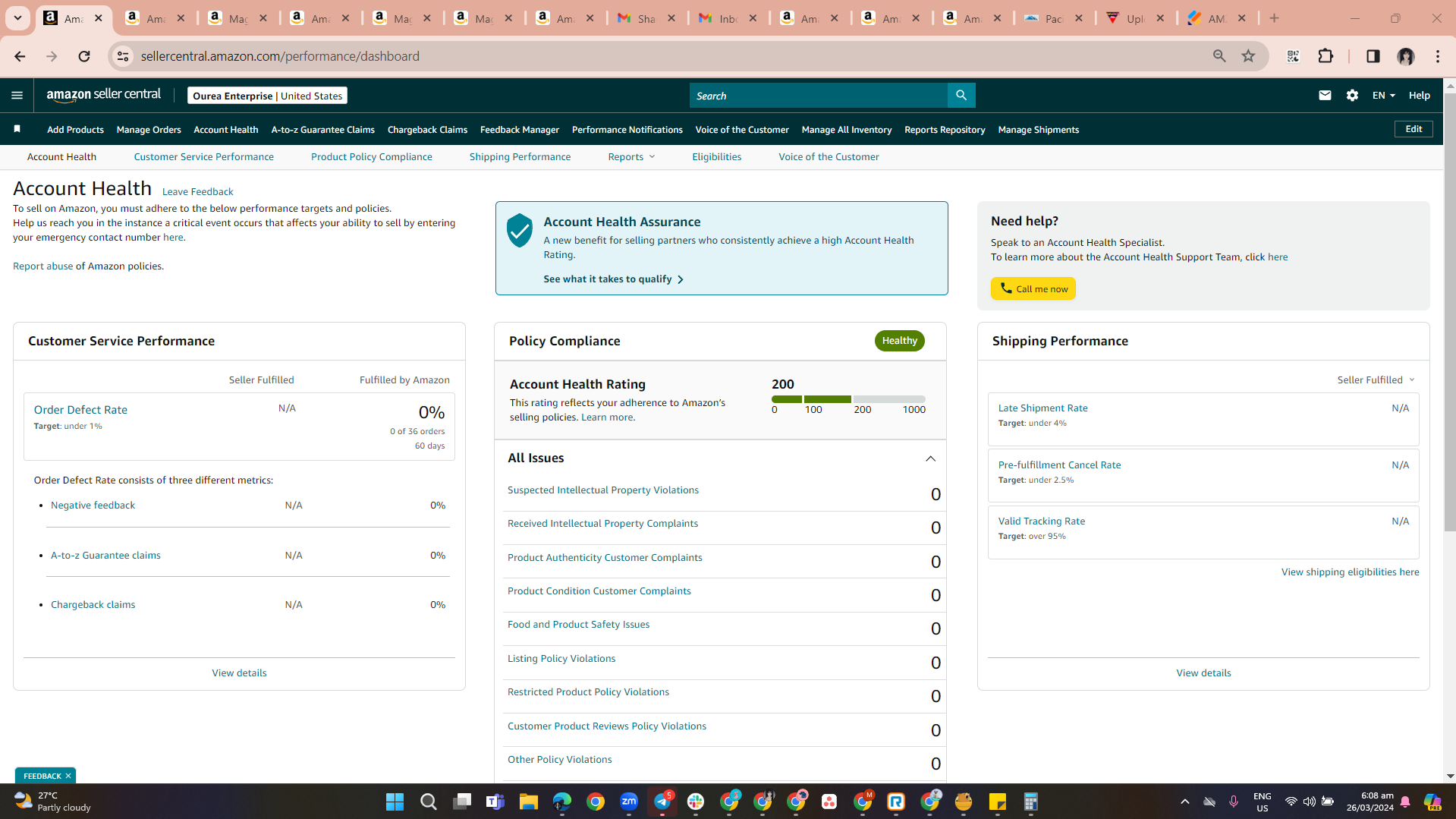Open Zoom from the taskbar

(x=629, y=802)
